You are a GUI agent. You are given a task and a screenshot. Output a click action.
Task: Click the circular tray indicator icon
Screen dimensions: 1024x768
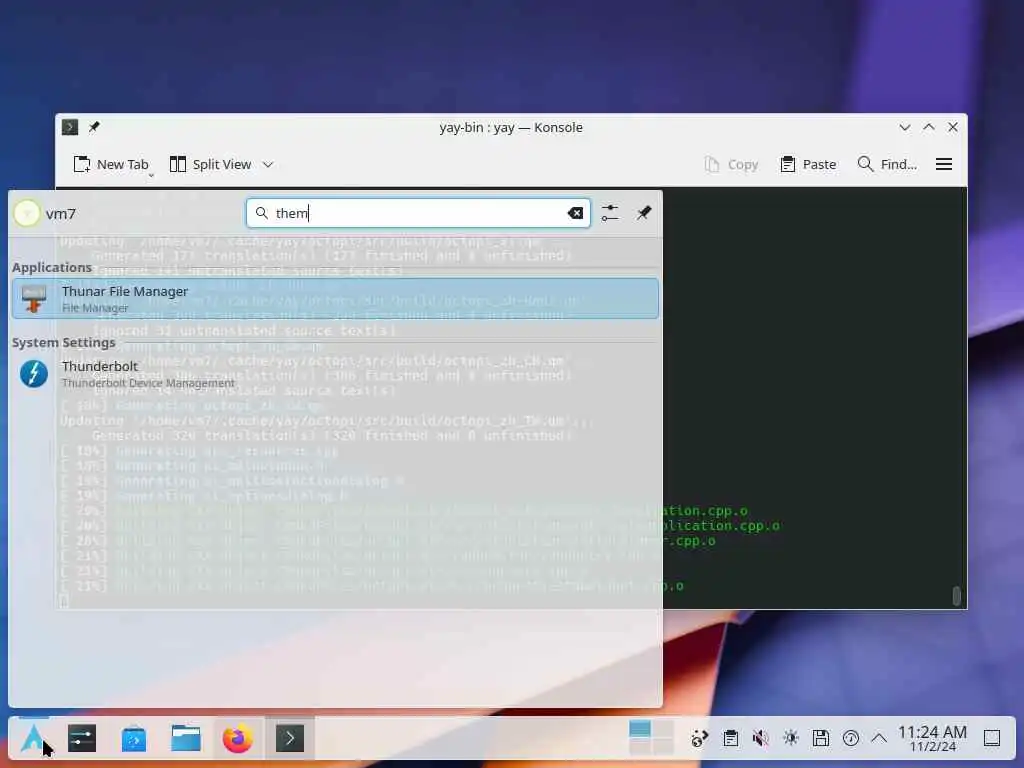pyautogui.click(x=851, y=739)
